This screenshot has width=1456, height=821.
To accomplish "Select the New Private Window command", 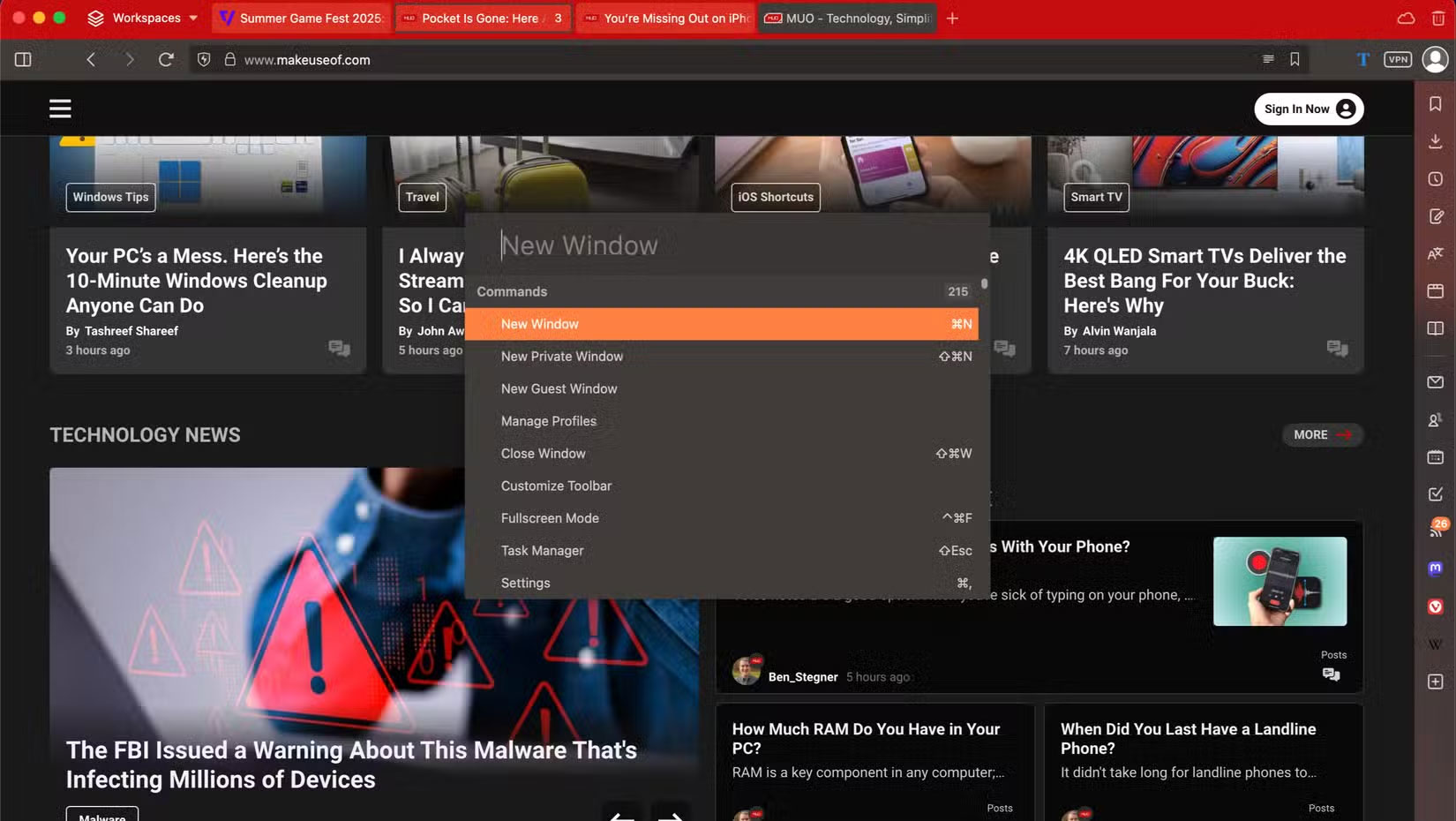I will pos(721,357).
